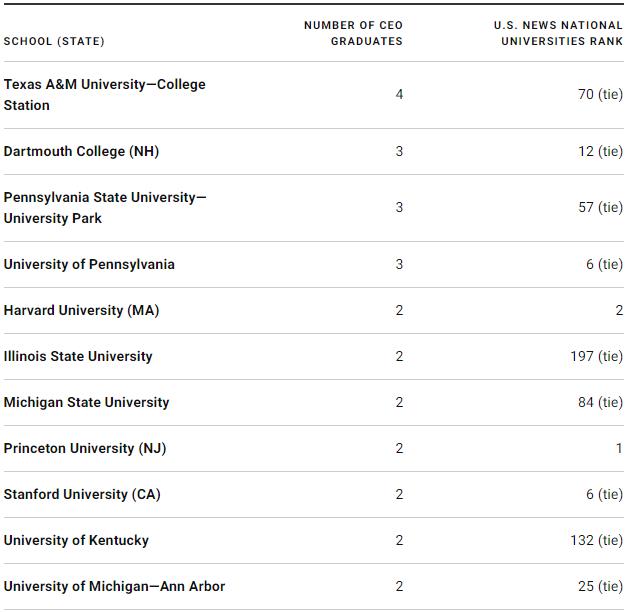Click Princeton University (NJ) school name
Image resolution: width=627 pixels, height=612 pixels.
point(85,448)
